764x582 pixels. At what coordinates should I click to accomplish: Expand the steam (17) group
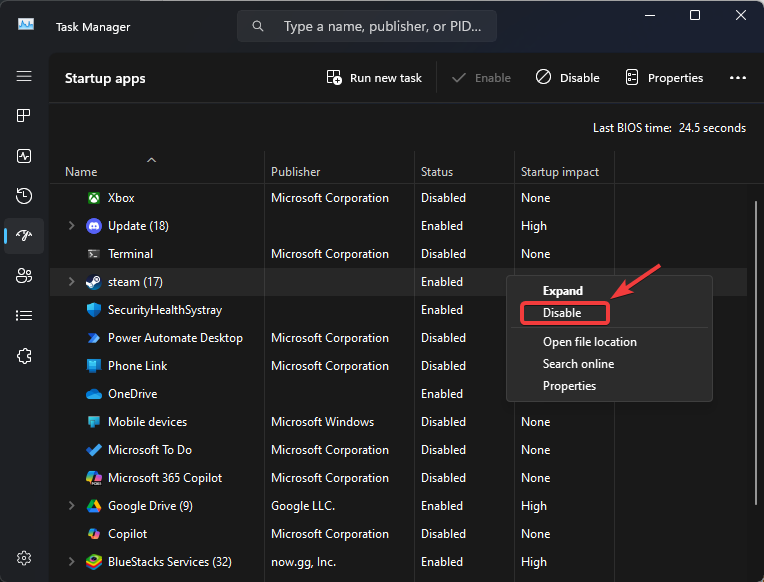72,282
